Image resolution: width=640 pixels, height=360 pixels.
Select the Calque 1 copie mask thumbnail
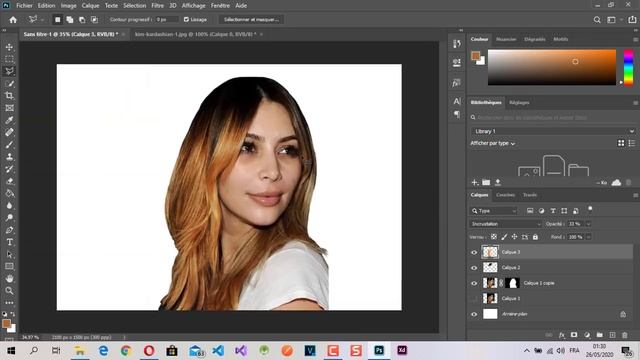pos(512,283)
